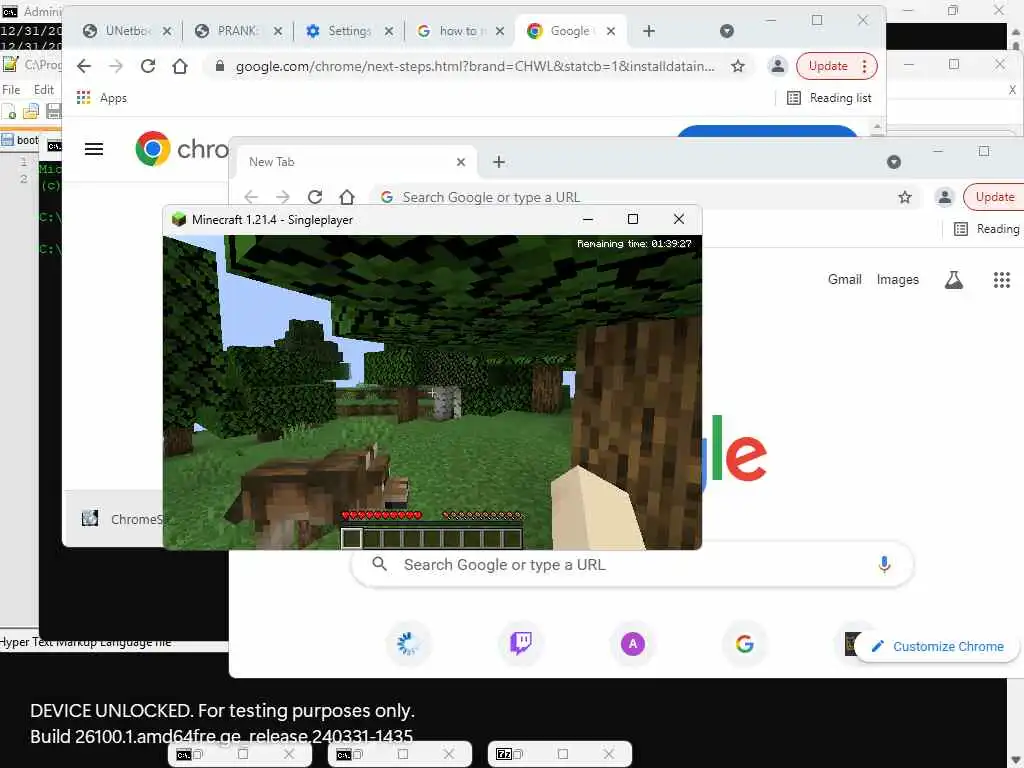Reload the New Tab page
Image resolution: width=1024 pixels, height=768 pixels.
click(x=315, y=197)
